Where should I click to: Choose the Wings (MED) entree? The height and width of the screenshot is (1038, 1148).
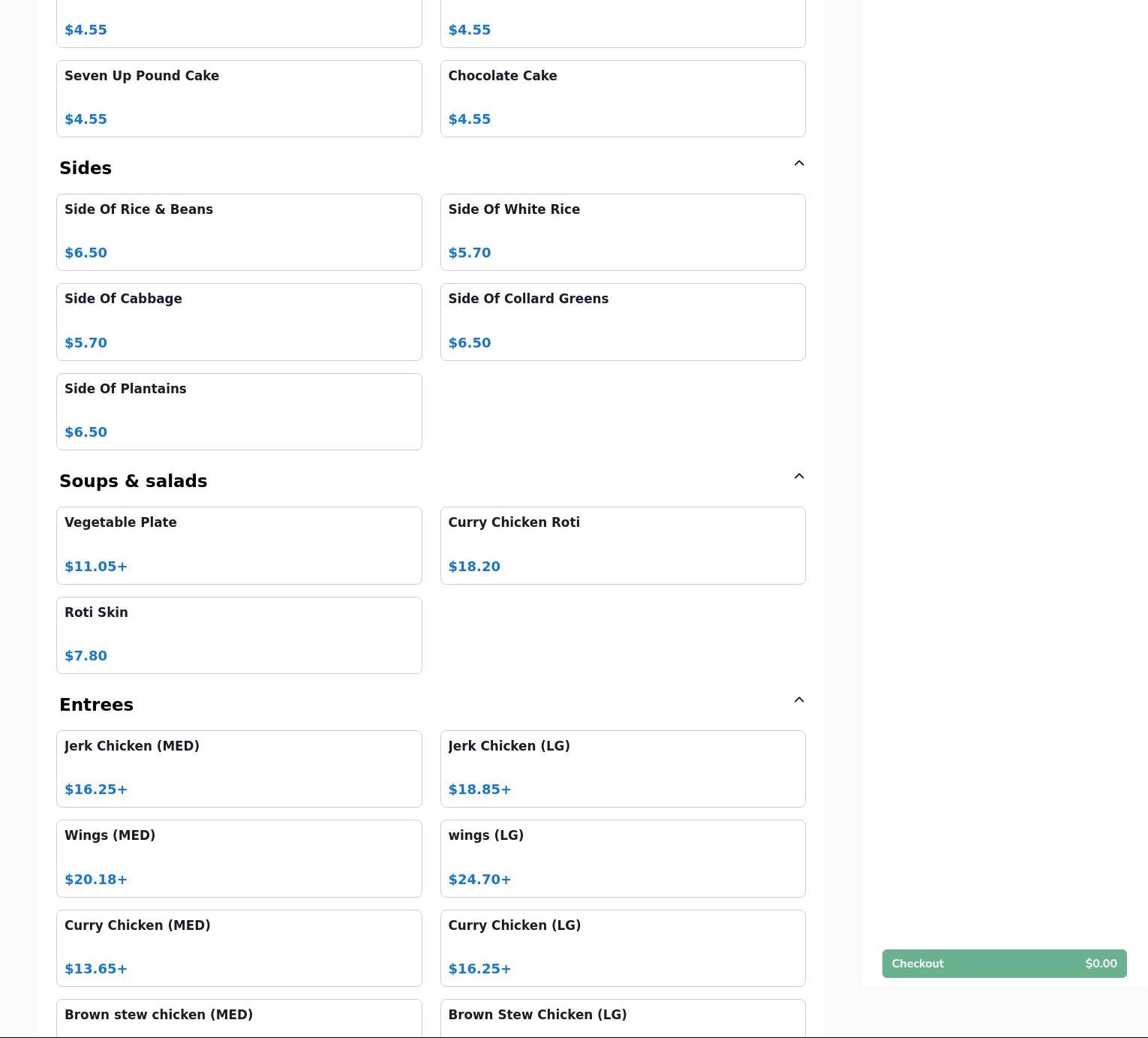239,858
